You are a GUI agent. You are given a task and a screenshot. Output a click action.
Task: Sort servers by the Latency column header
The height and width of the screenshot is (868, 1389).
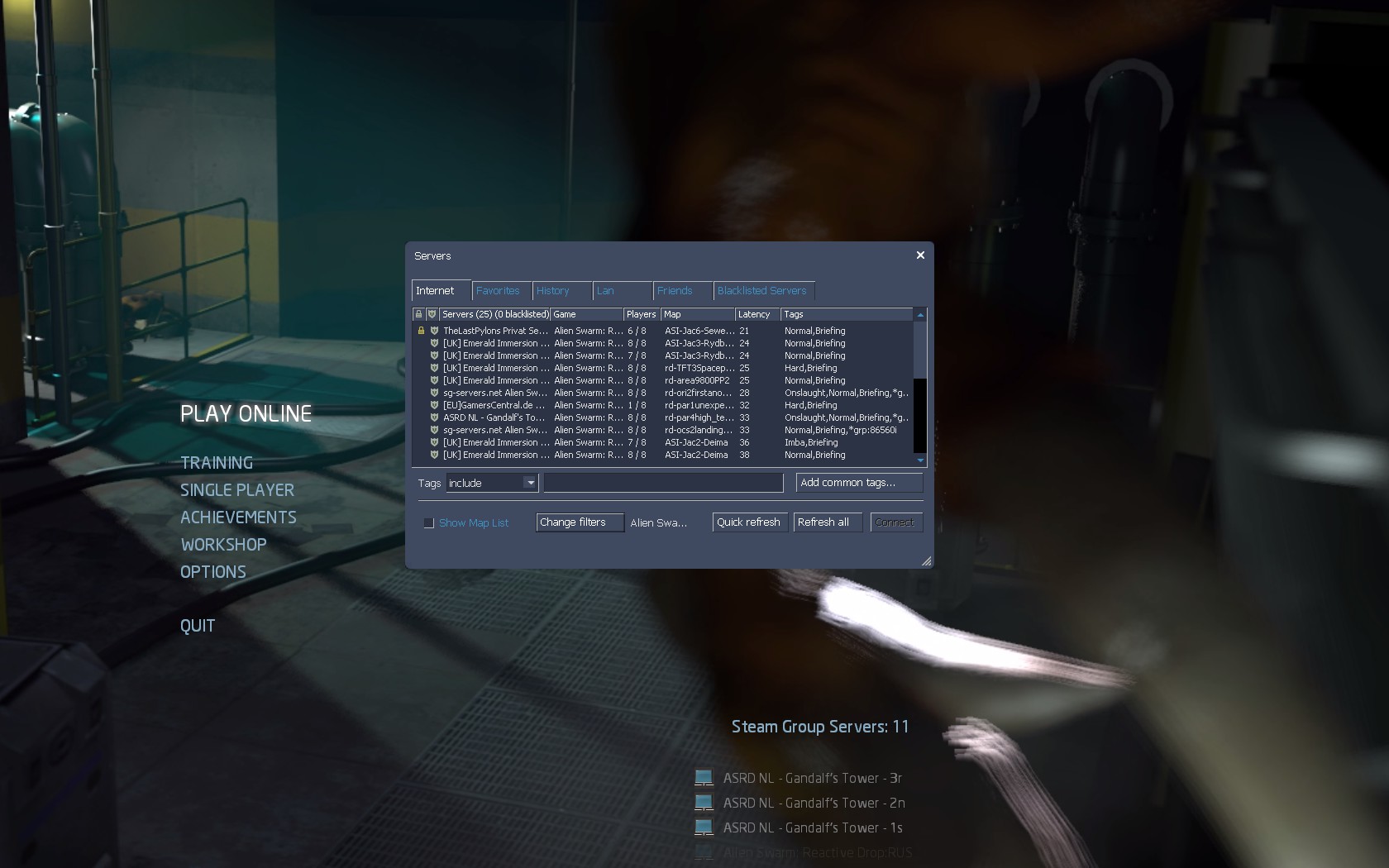click(x=757, y=314)
